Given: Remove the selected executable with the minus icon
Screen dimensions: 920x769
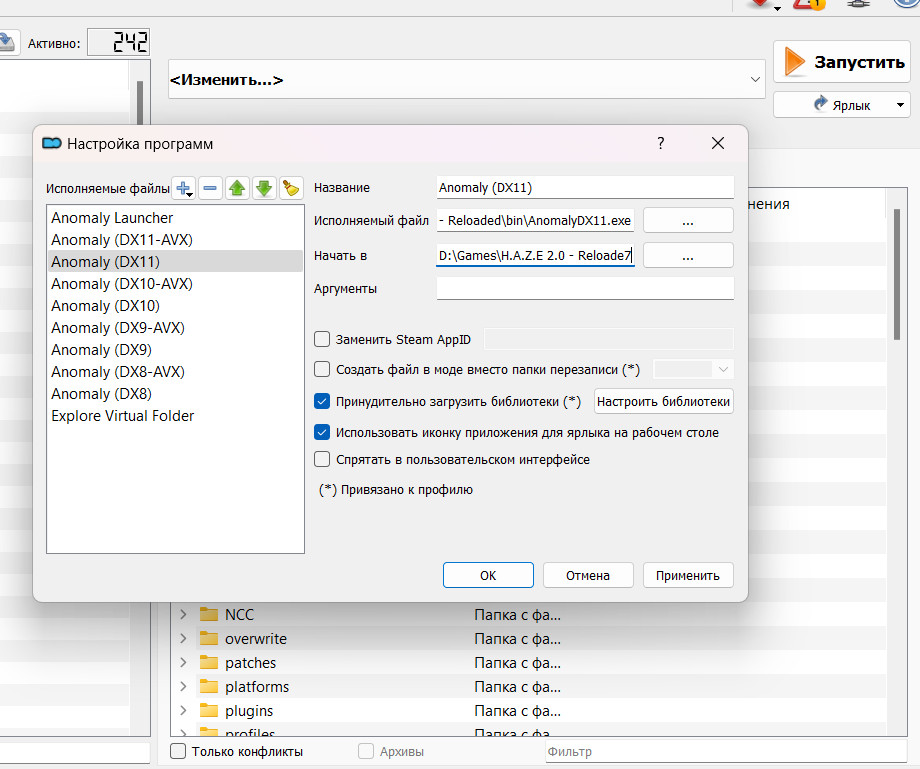Looking at the screenshot, I should tap(210, 188).
